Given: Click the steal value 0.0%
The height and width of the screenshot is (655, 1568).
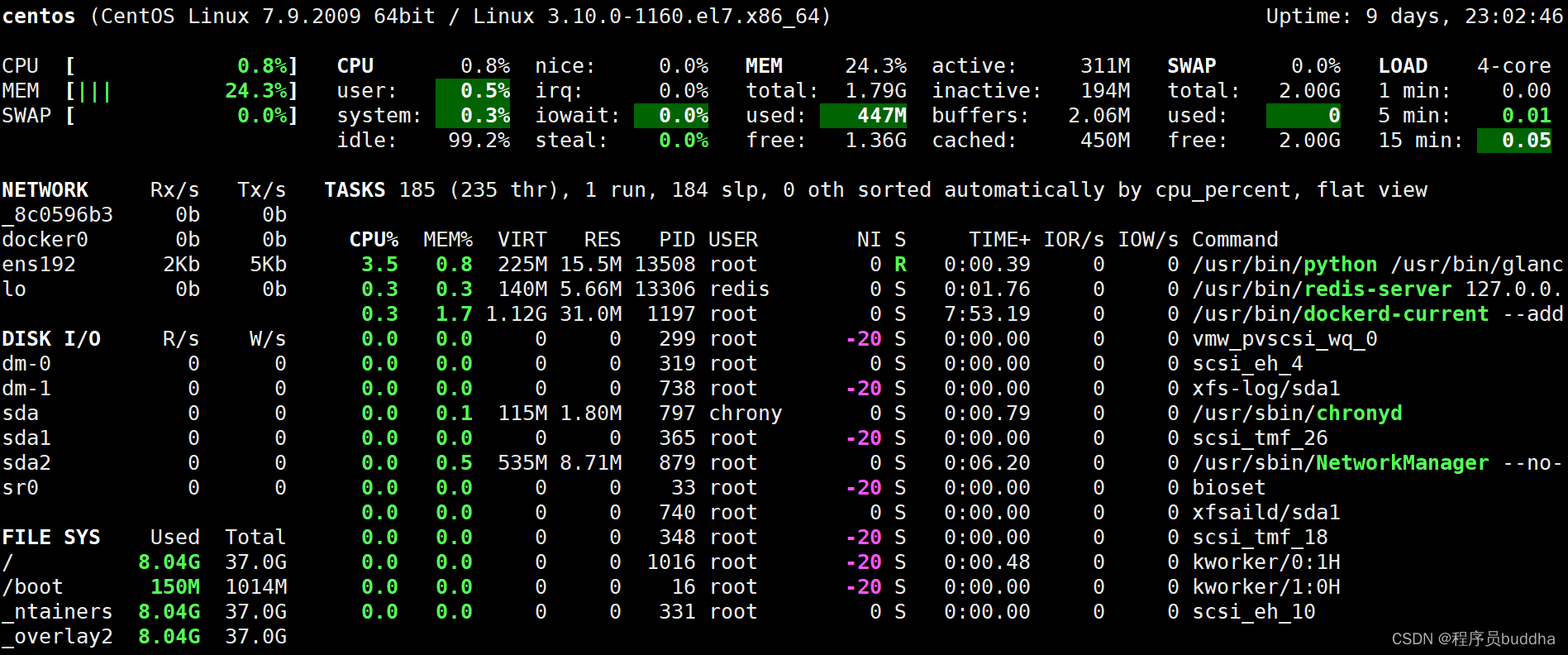Looking at the screenshot, I should tap(684, 141).
